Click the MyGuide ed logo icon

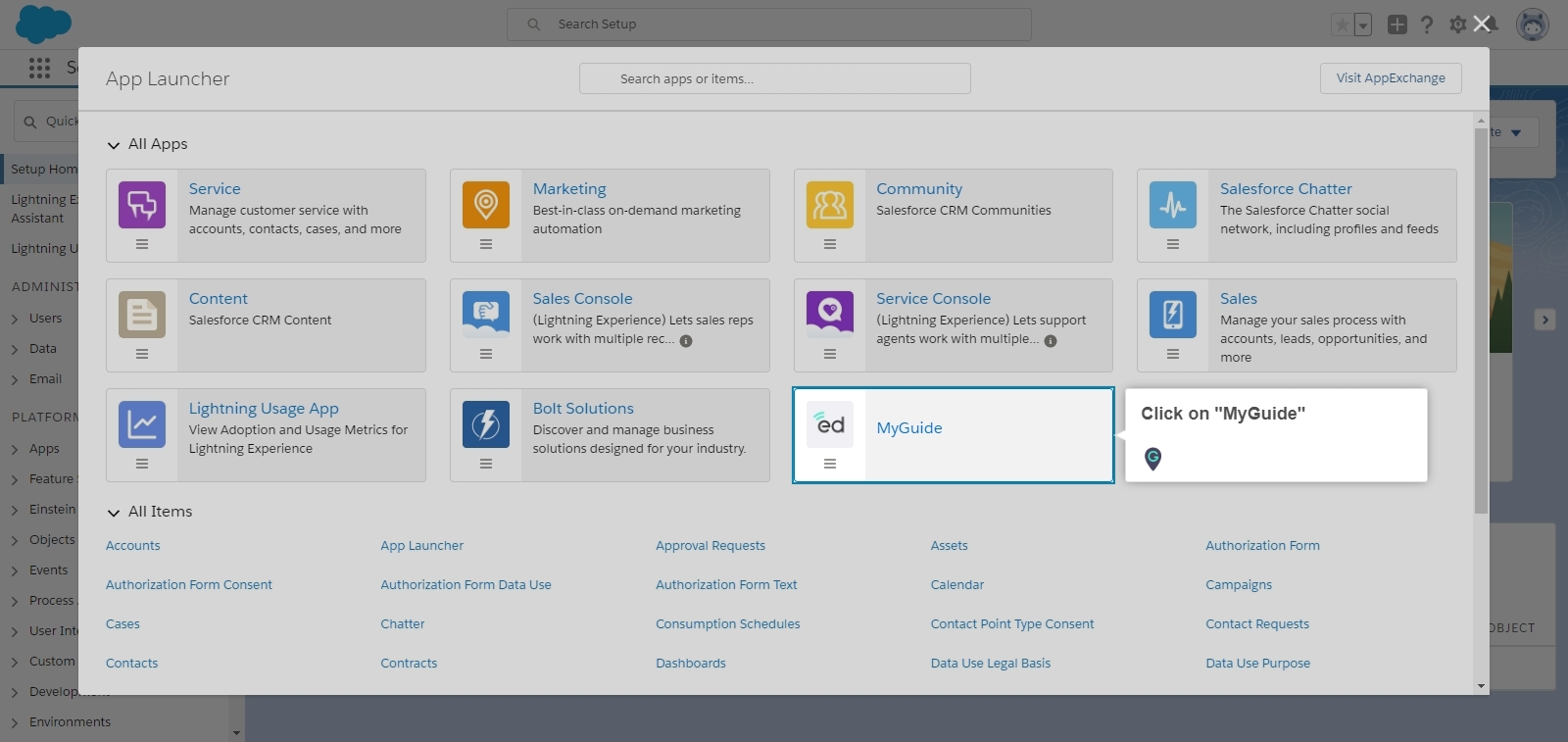830,424
